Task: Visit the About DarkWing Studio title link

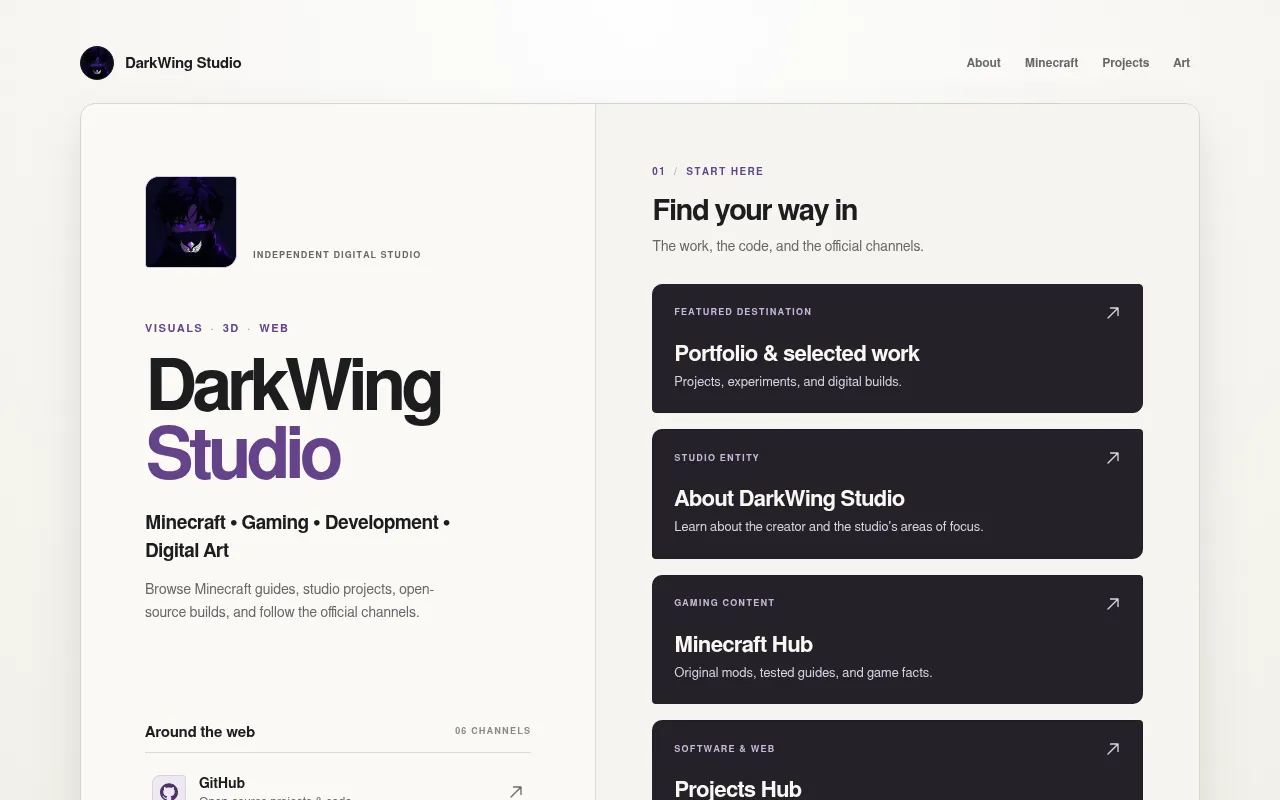Action: (789, 498)
